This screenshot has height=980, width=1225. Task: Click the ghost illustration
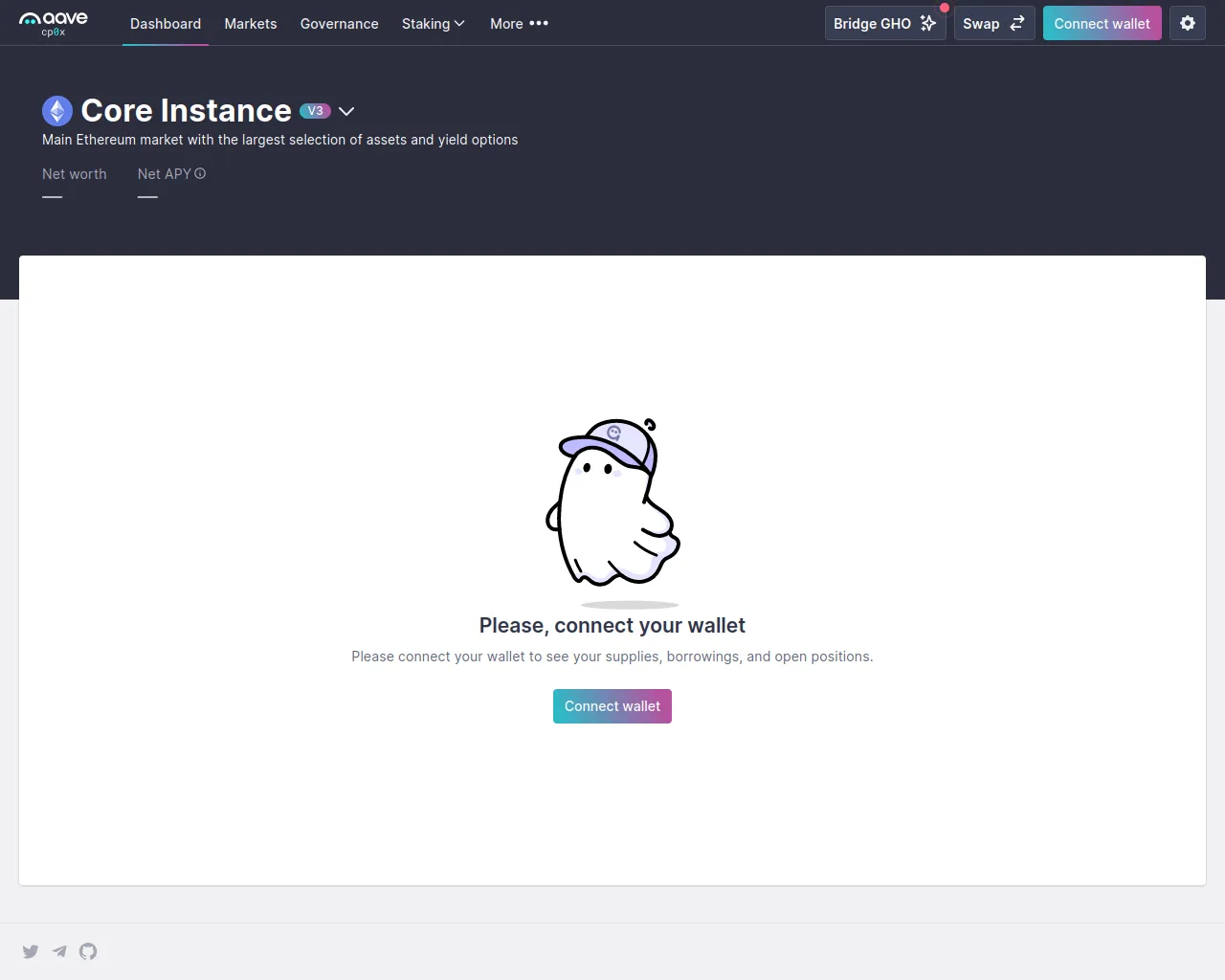612,512
